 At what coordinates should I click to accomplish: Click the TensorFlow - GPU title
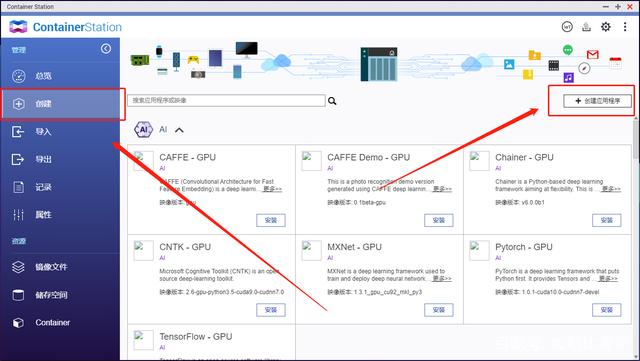[x=196, y=336]
